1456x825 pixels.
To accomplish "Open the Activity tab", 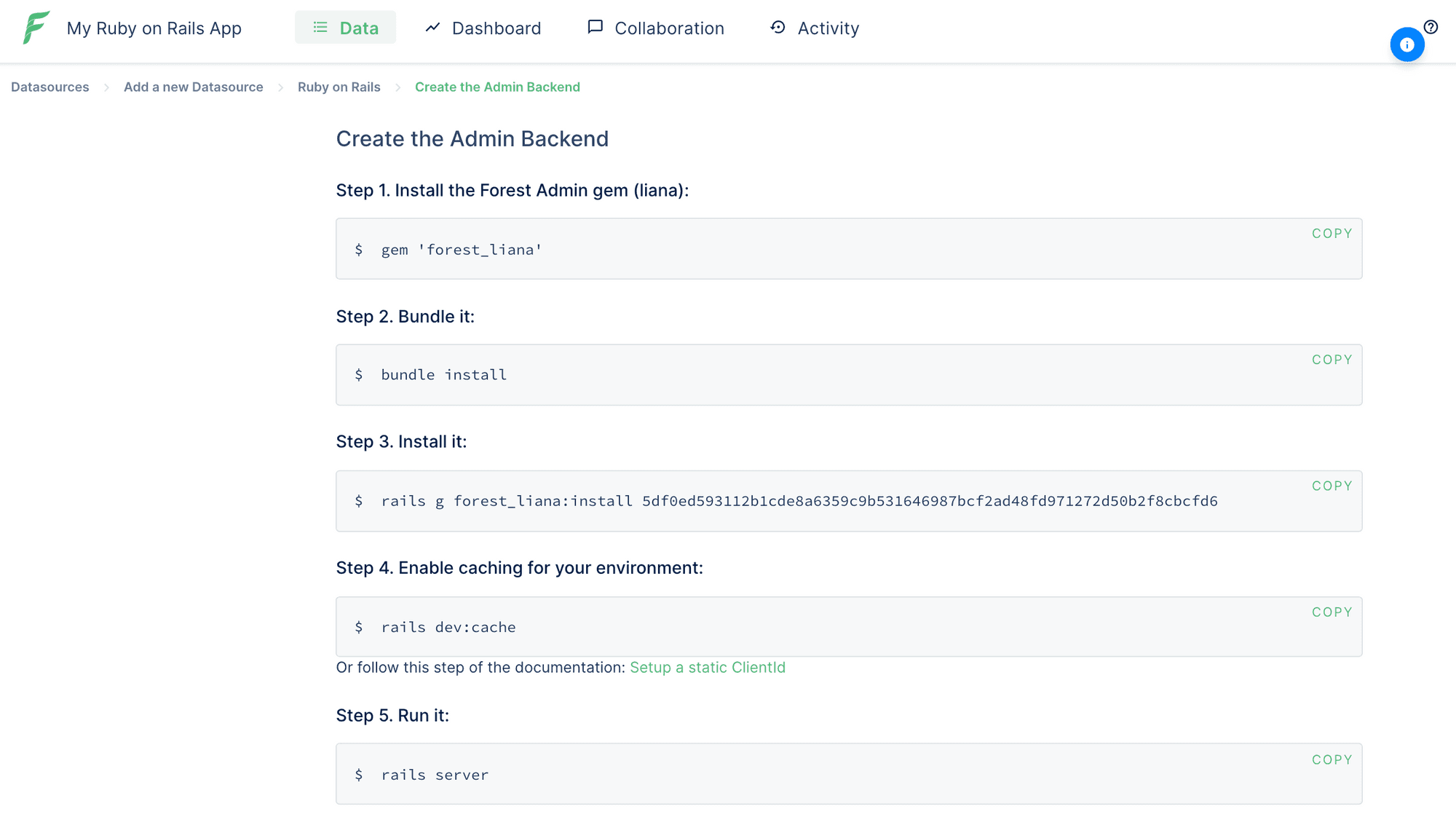I will [815, 28].
